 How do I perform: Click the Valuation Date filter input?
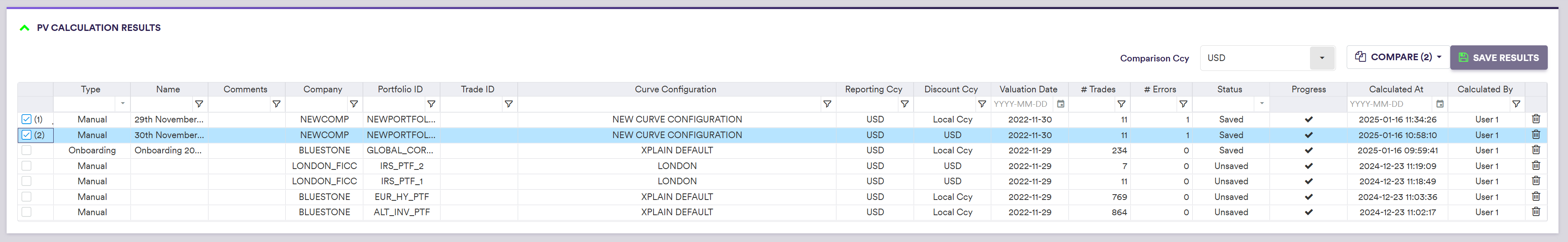[1021, 104]
